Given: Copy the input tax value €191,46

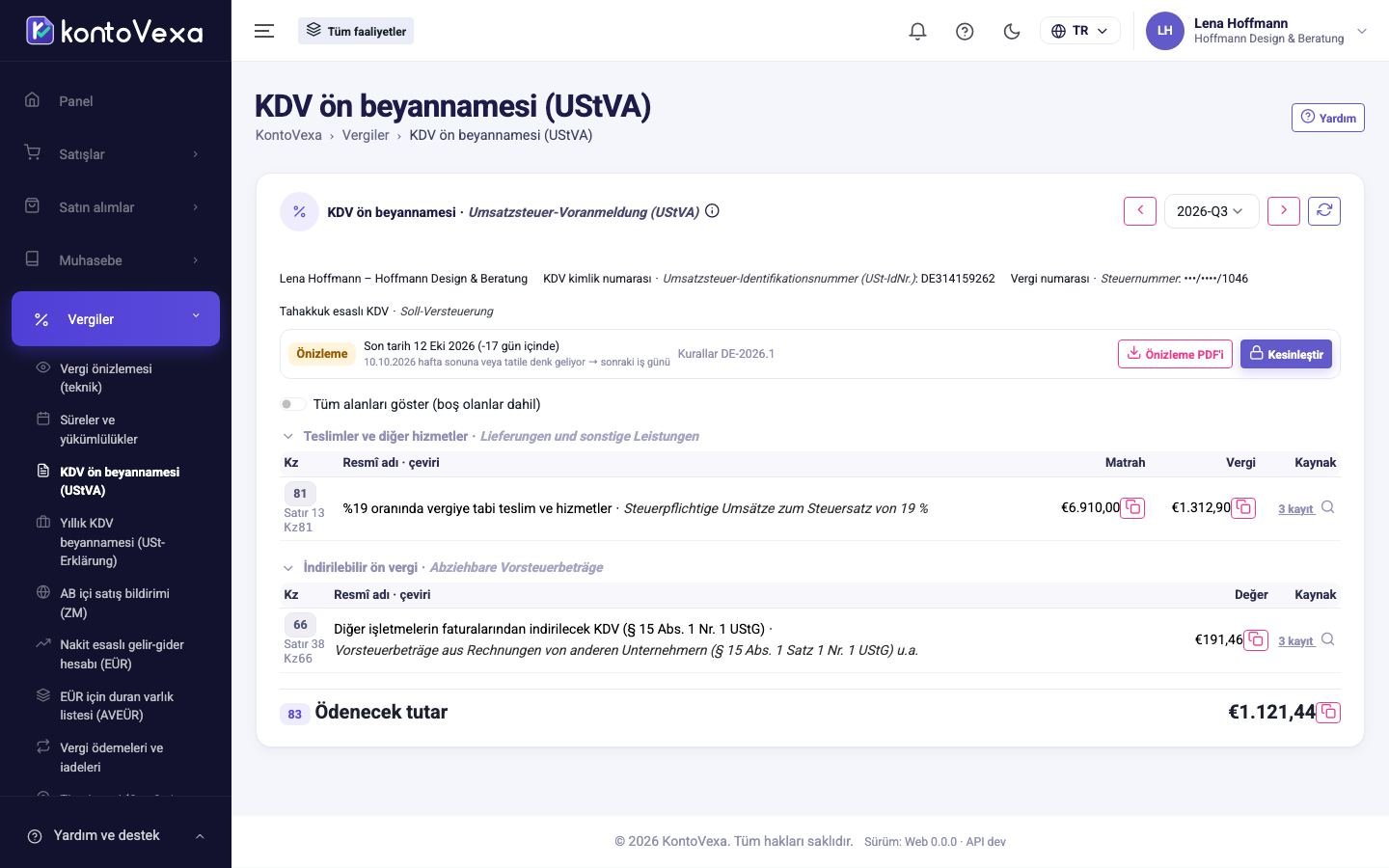Looking at the screenshot, I should (1256, 639).
